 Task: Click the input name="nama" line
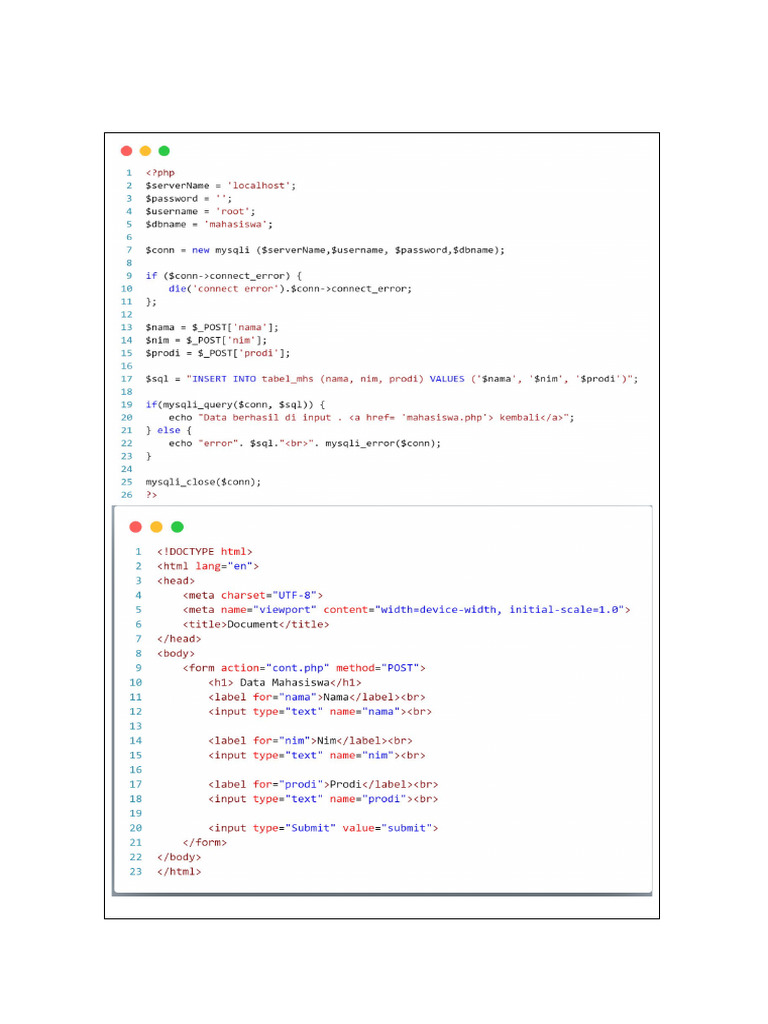tap(320, 712)
